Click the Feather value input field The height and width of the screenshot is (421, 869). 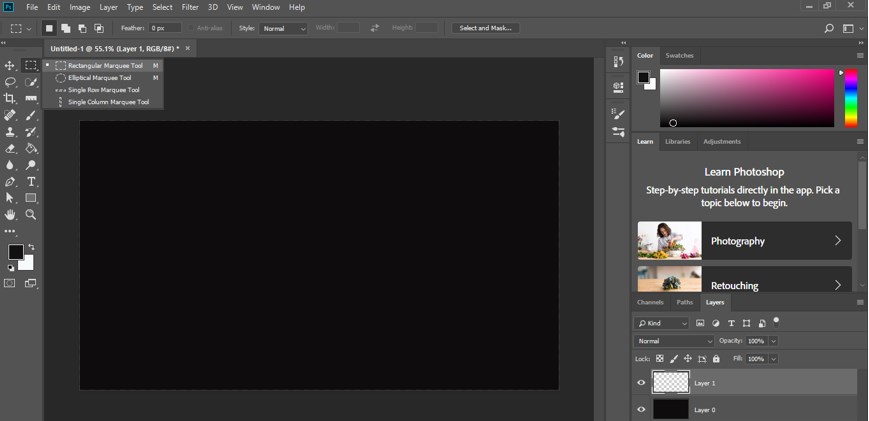pos(165,28)
